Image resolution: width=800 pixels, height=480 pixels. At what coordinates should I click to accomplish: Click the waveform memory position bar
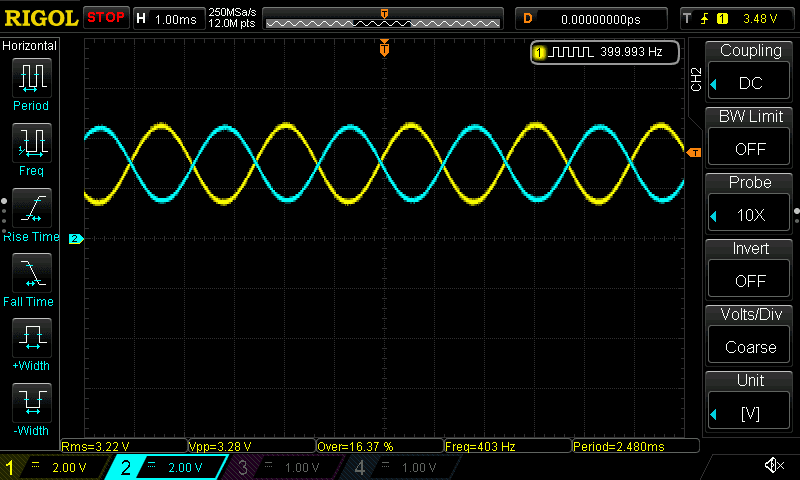(x=384, y=20)
